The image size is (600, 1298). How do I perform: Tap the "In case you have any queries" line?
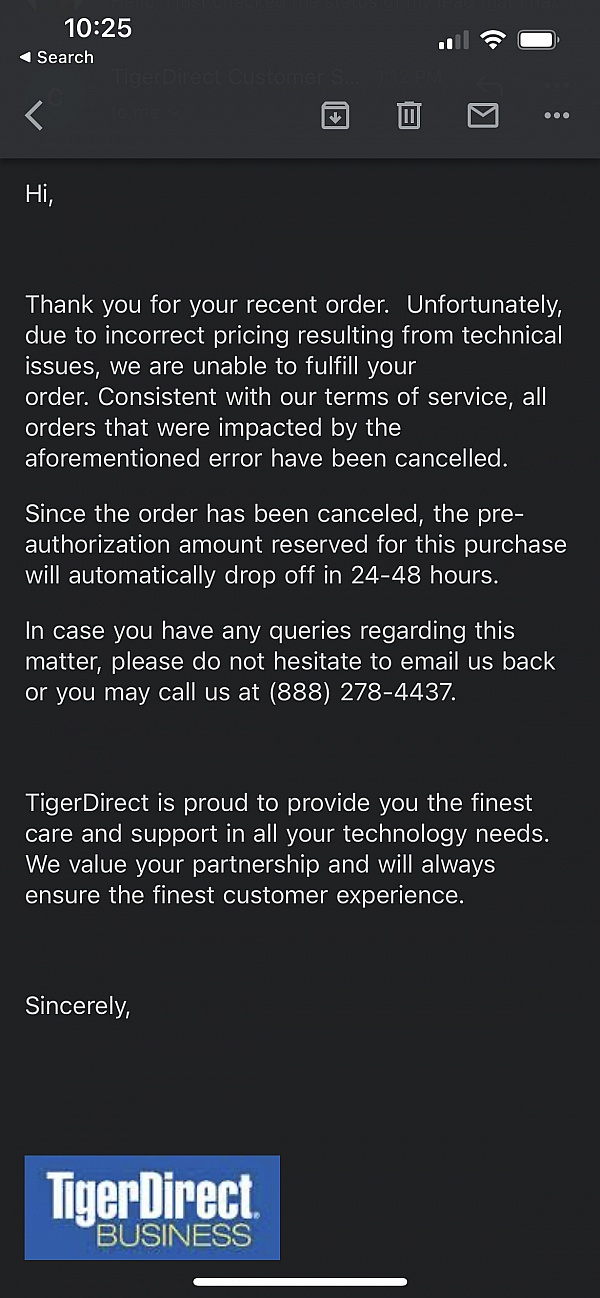click(x=270, y=631)
